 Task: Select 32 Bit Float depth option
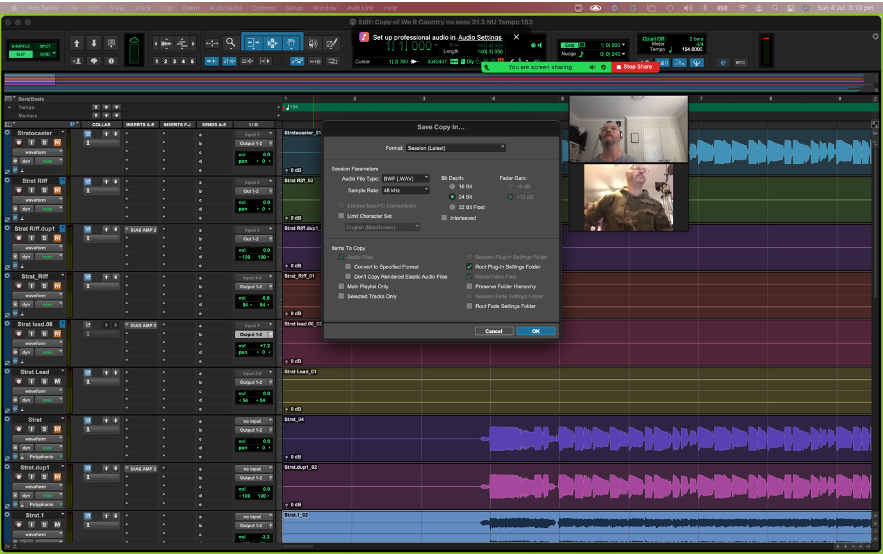coord(452,207)
